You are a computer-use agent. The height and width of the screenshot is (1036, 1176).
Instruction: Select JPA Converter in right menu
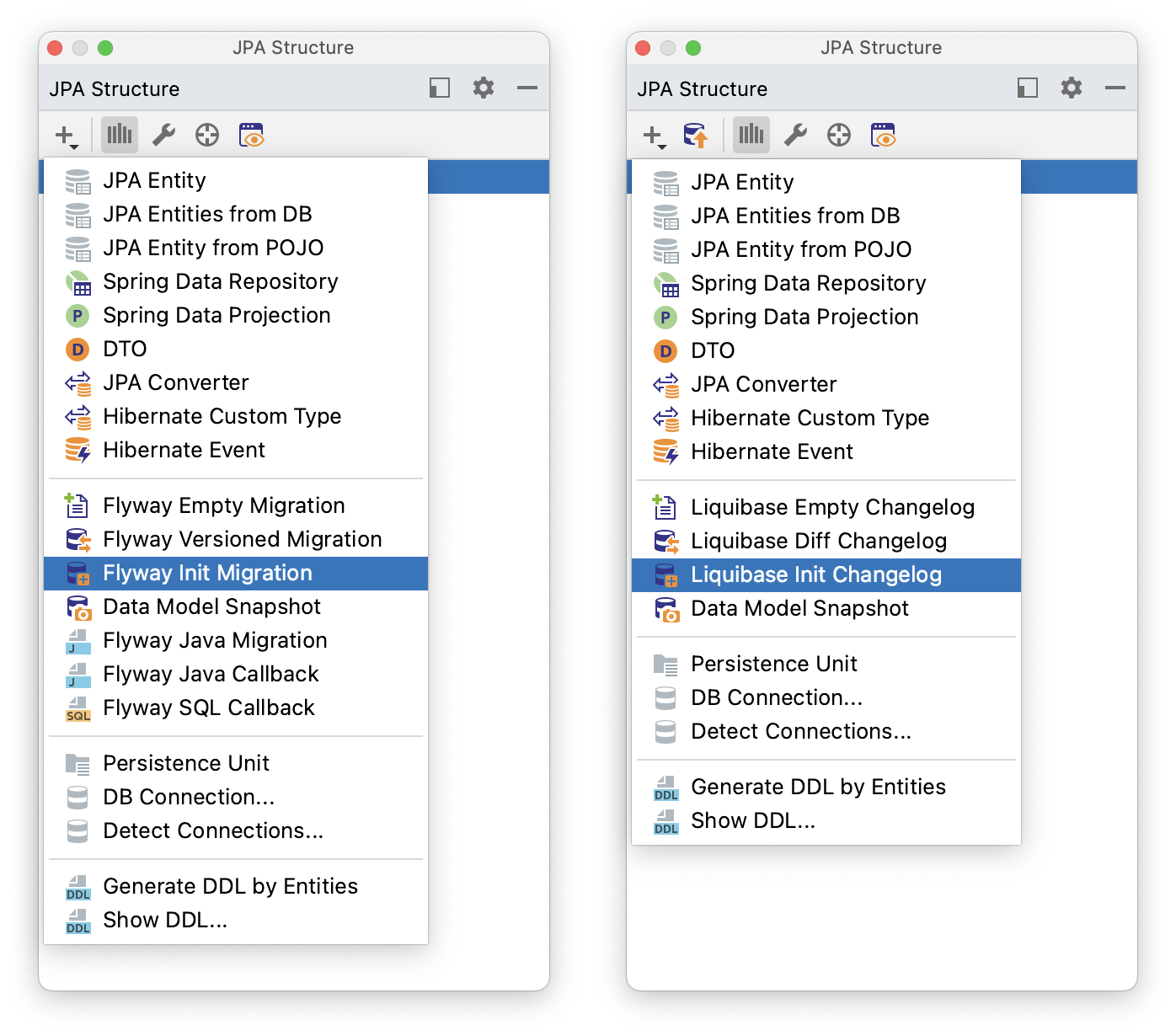(x=826, y=385)
